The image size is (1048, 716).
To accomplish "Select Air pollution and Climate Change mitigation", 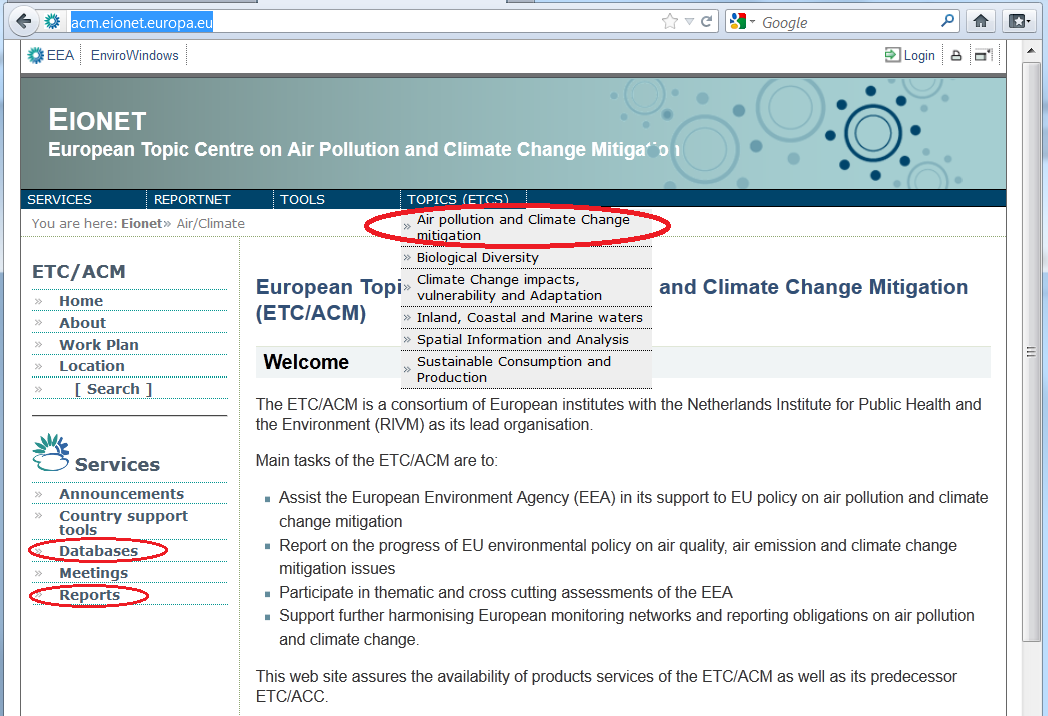I will click(x=526, y=227).
